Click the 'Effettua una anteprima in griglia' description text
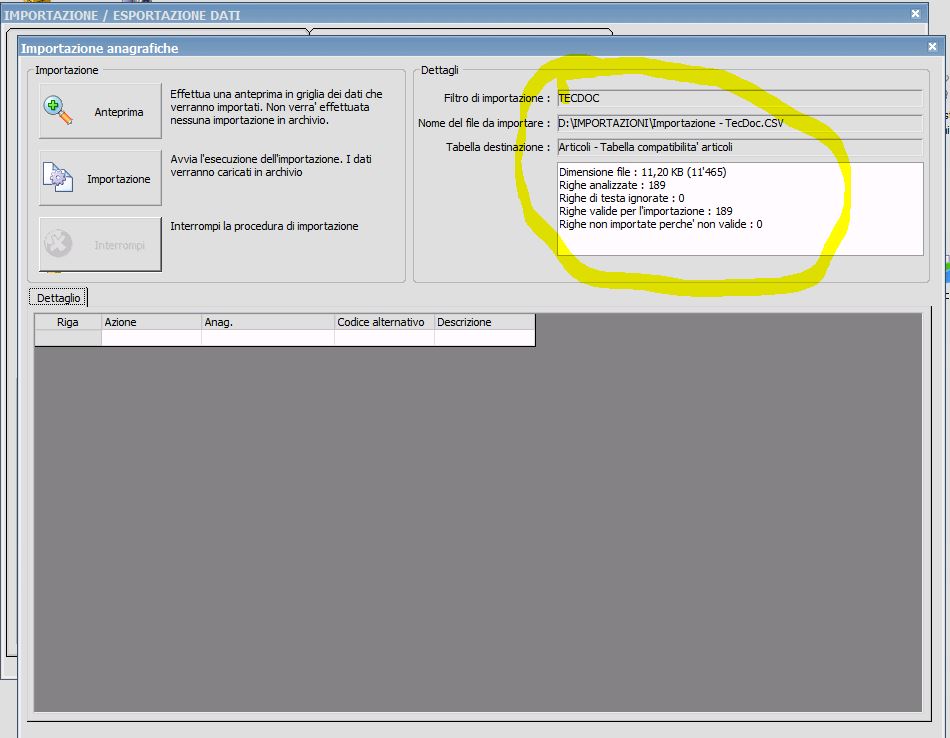This screenshot has height=738, width=950. [276, 107]
